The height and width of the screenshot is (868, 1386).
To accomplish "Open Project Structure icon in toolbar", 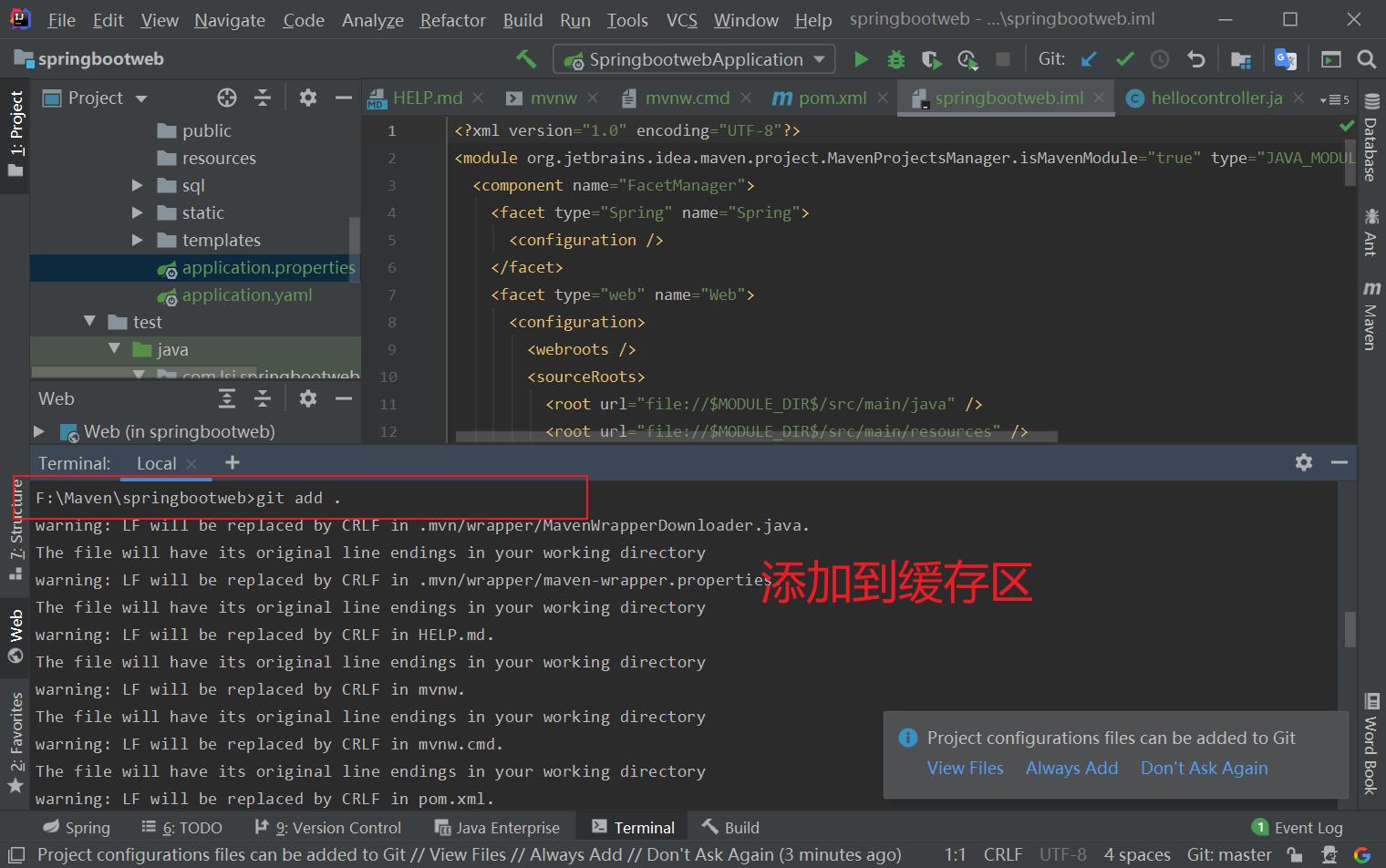I will coord(1241,59).
